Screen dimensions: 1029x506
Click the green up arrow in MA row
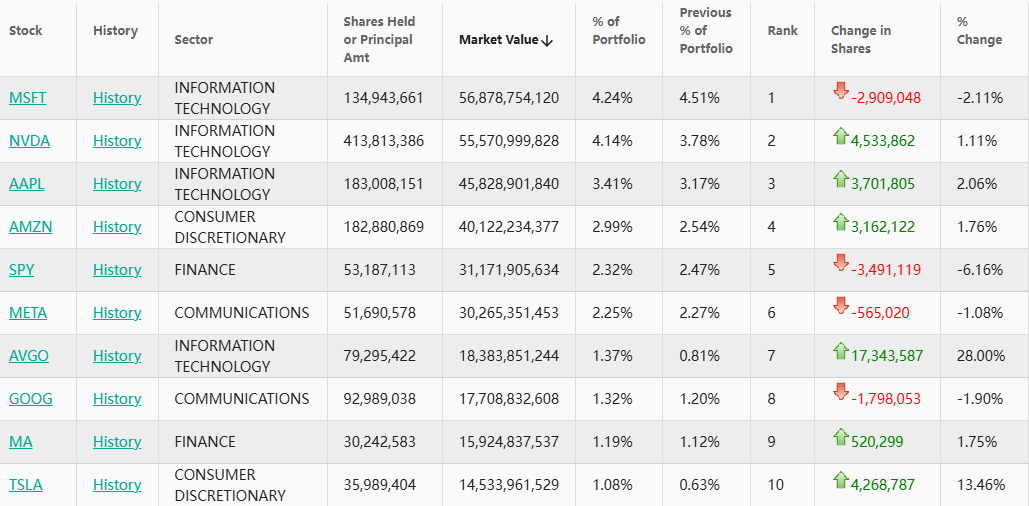click(841, 437)
